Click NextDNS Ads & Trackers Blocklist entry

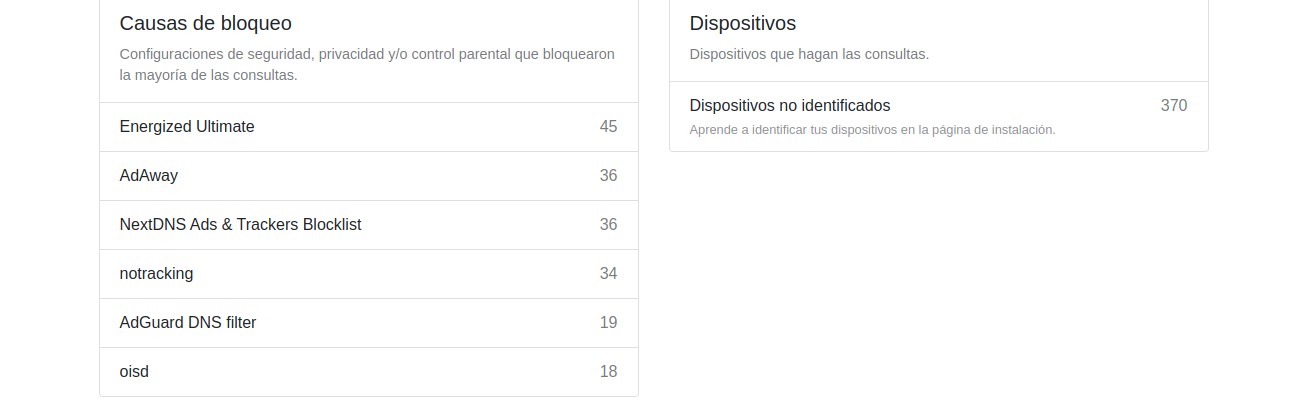(240, 225)
